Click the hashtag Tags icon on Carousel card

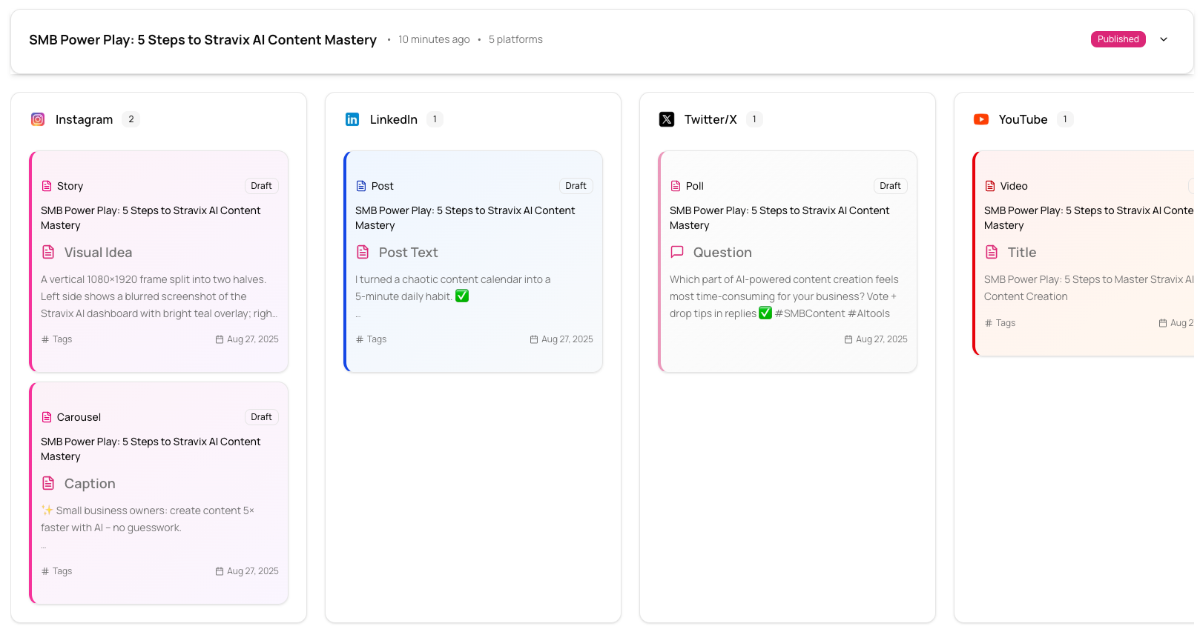[45, 571]
